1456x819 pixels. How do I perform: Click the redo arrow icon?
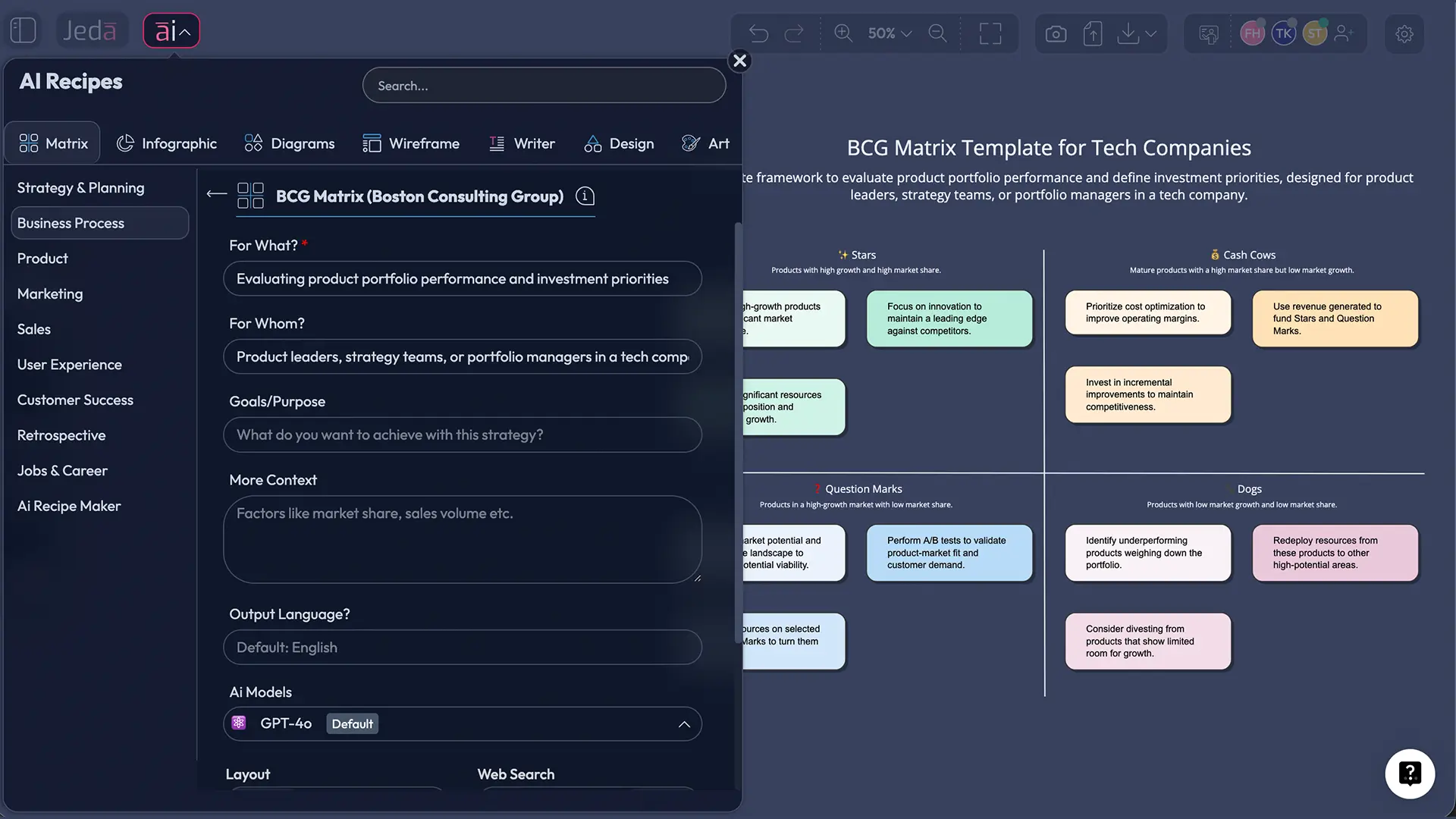click(x=794, y=33)
